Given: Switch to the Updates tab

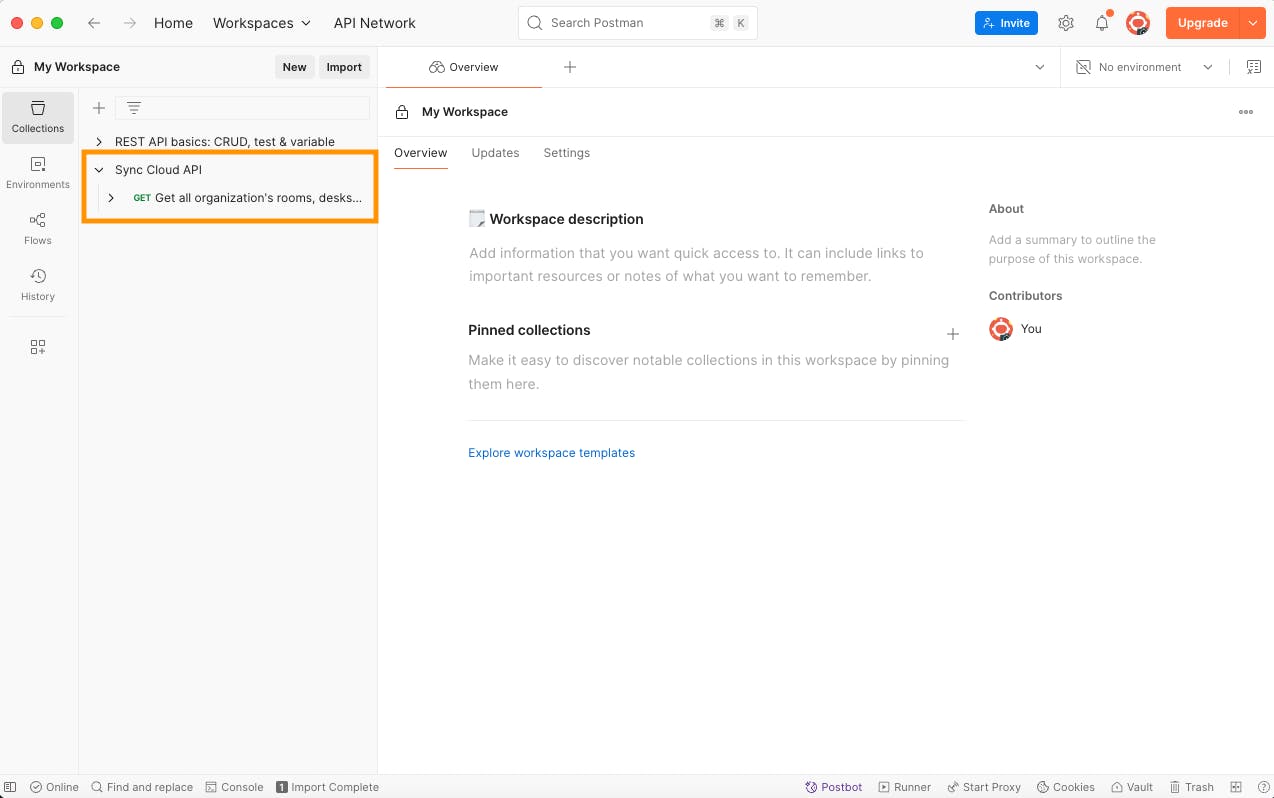Looking at the screenshot, I should tap(495, 153).
